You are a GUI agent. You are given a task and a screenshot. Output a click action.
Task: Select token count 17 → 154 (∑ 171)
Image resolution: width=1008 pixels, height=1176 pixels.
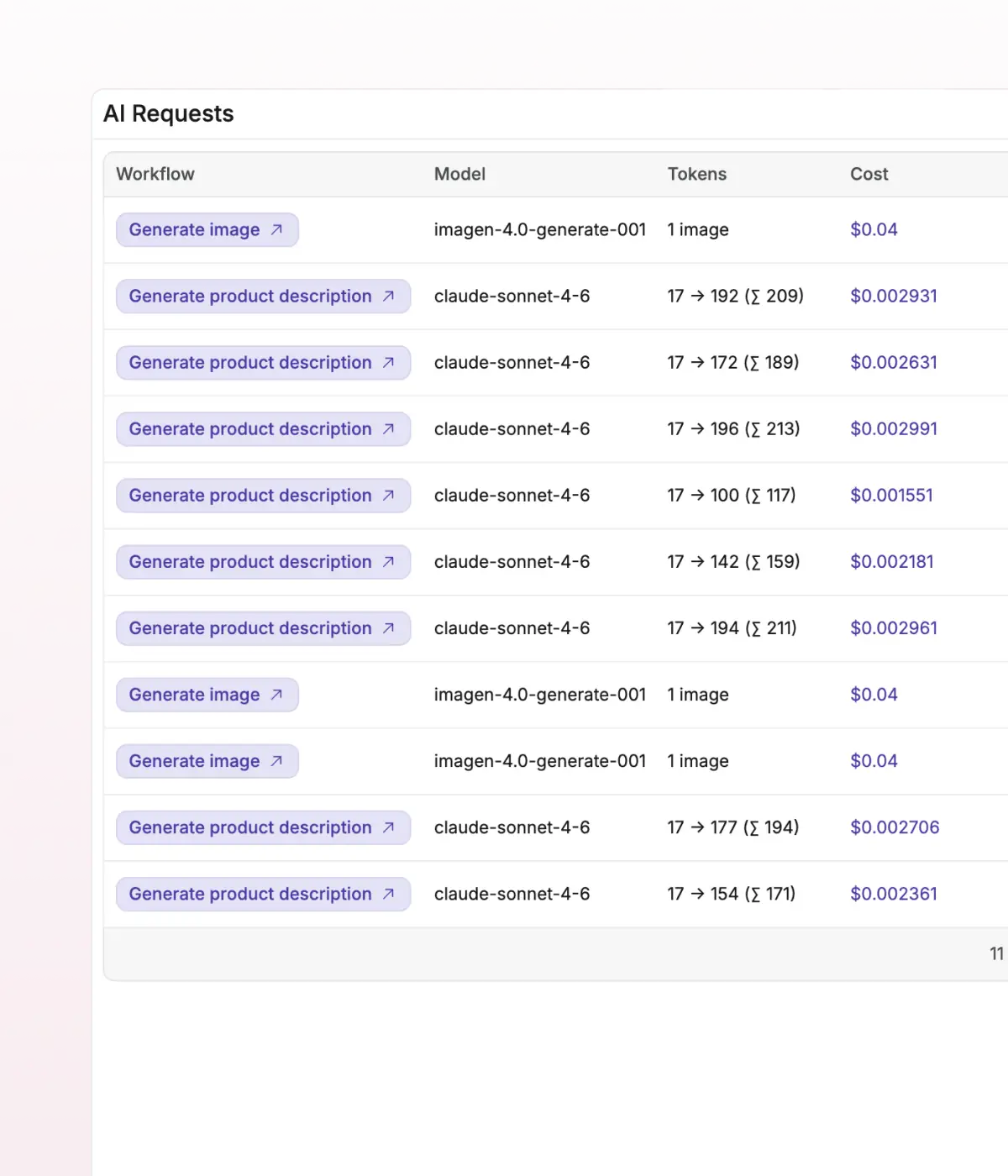click(732, 894)
